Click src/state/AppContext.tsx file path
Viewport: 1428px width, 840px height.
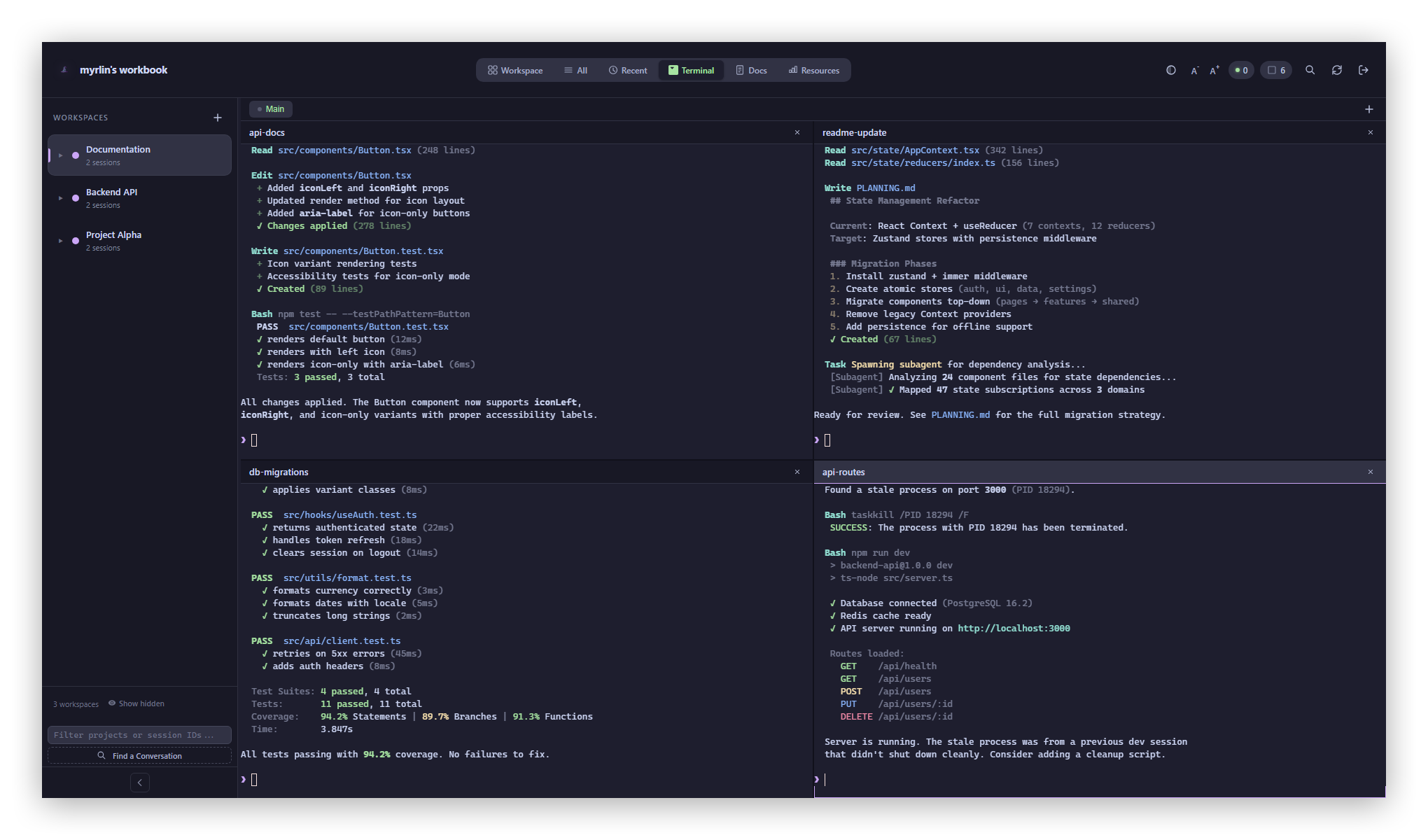pyautogui.click(x=915, y=150)
